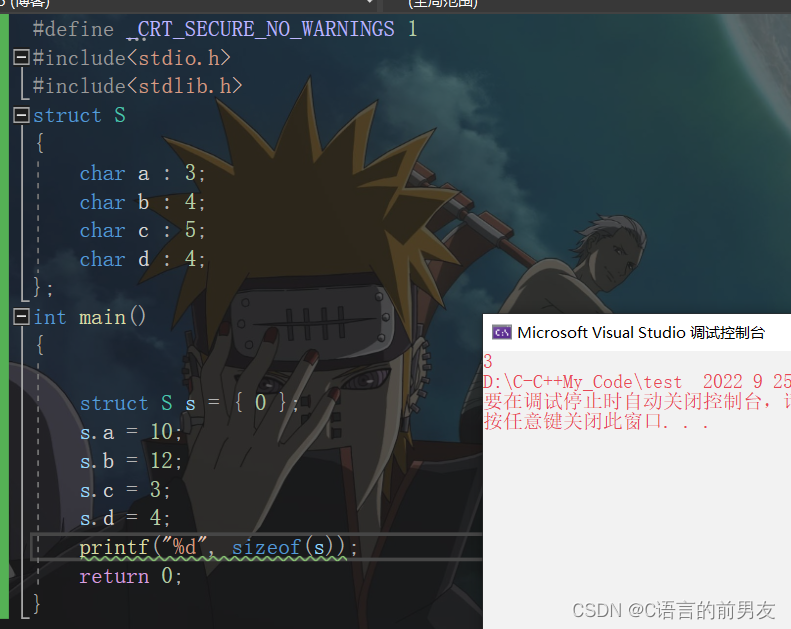Screen dimensions: 791x629
Task: Click the _CRT_SECURE_NO_WARNINGS define line
Action: [225, 29]
